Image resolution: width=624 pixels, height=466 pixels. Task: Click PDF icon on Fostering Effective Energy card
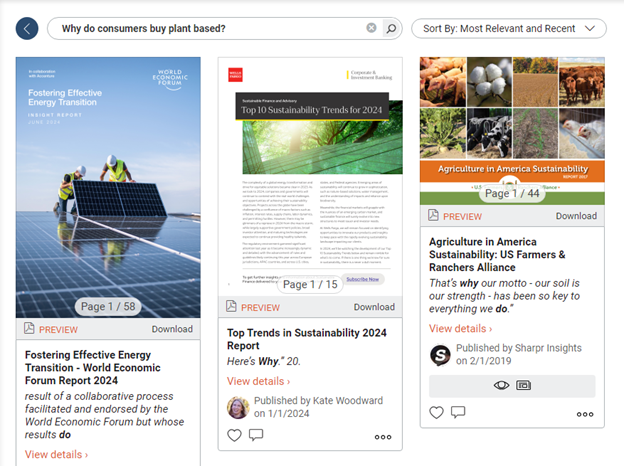tap(29, 328)
